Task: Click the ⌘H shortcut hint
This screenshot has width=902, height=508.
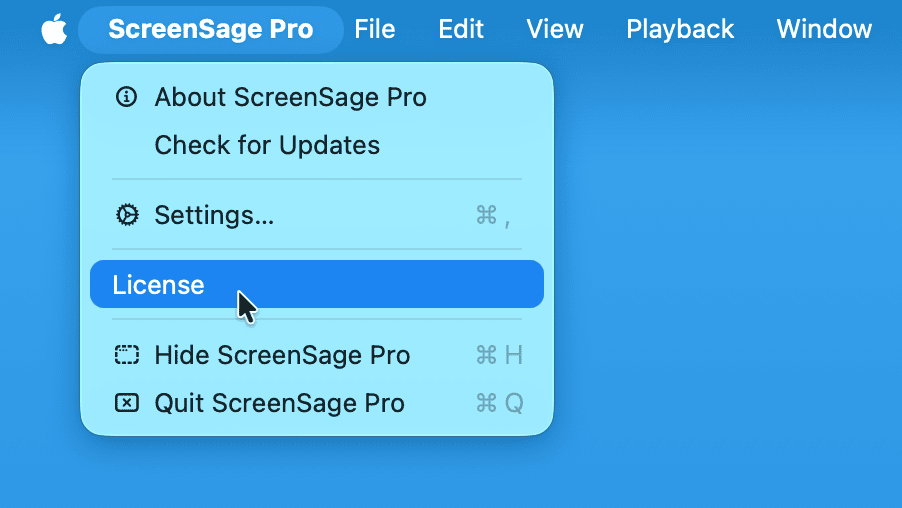Action: pos(499,355)
